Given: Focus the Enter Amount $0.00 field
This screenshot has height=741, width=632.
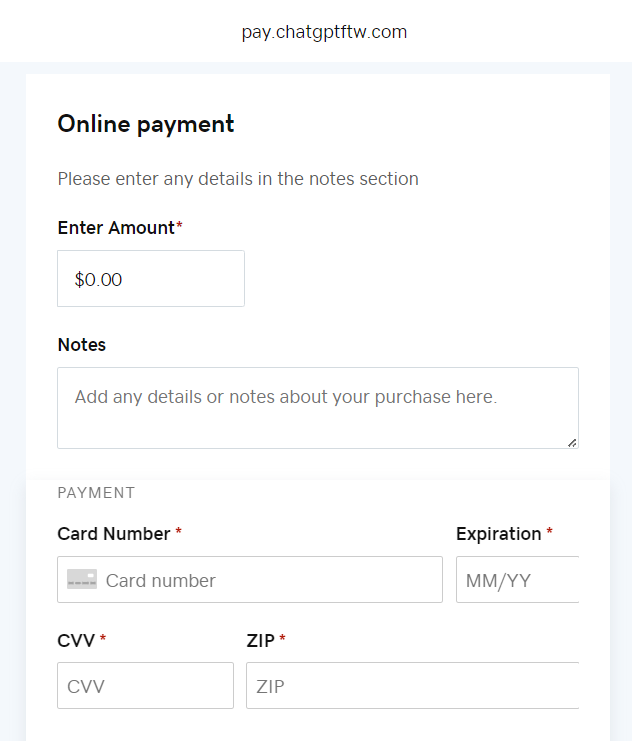Looking at the screenshot, I should tap(150, 279).
